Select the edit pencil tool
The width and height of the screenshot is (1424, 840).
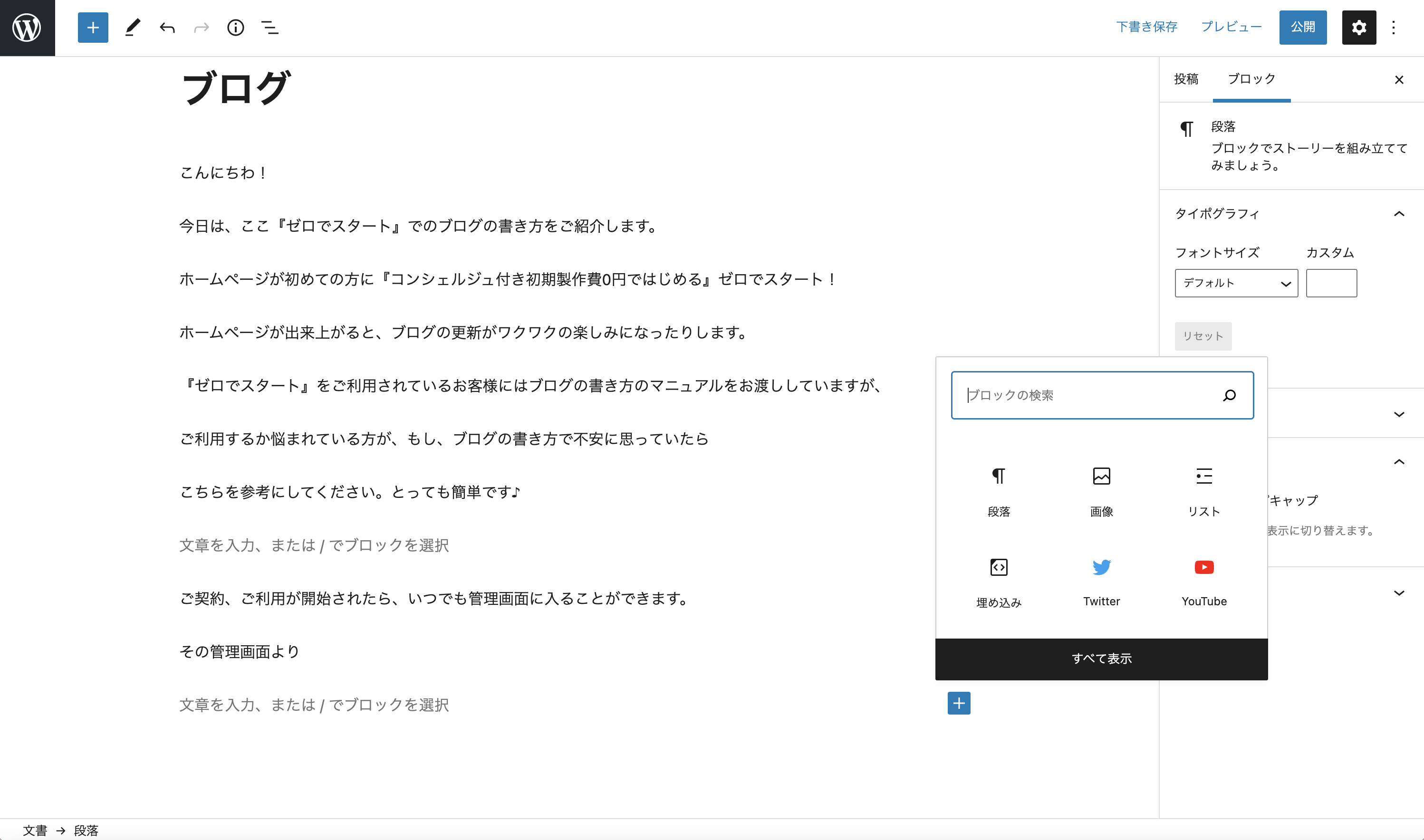click(133, 27)
